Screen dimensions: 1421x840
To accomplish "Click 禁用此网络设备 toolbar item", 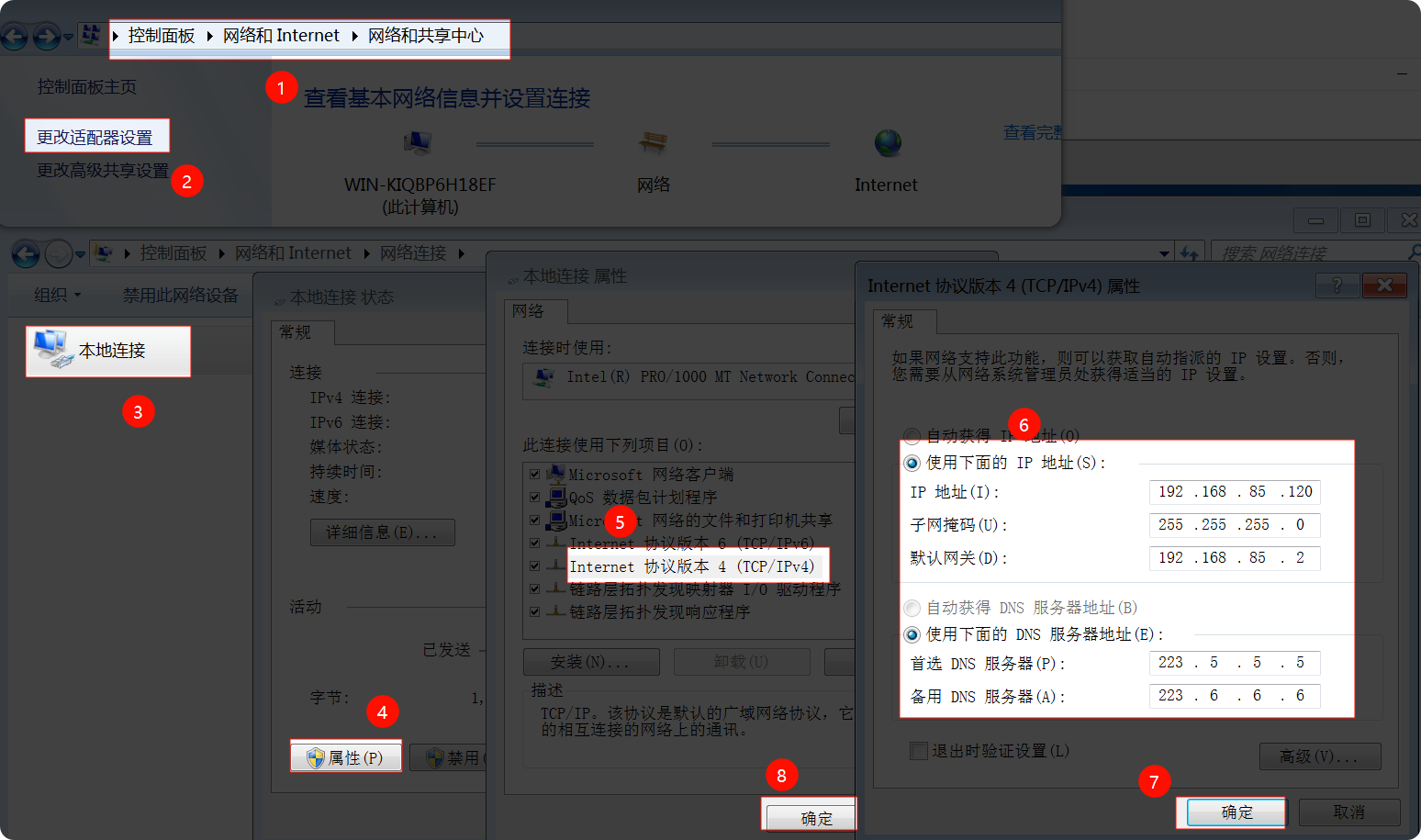I will pos(180,295).
